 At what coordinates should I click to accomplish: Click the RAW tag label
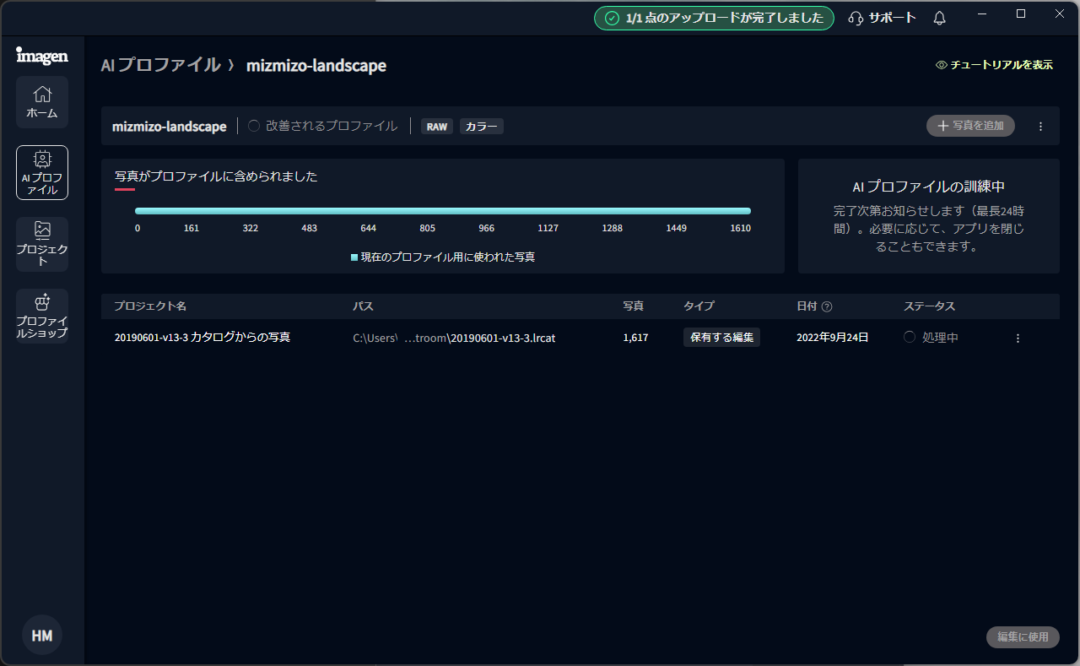437,127
